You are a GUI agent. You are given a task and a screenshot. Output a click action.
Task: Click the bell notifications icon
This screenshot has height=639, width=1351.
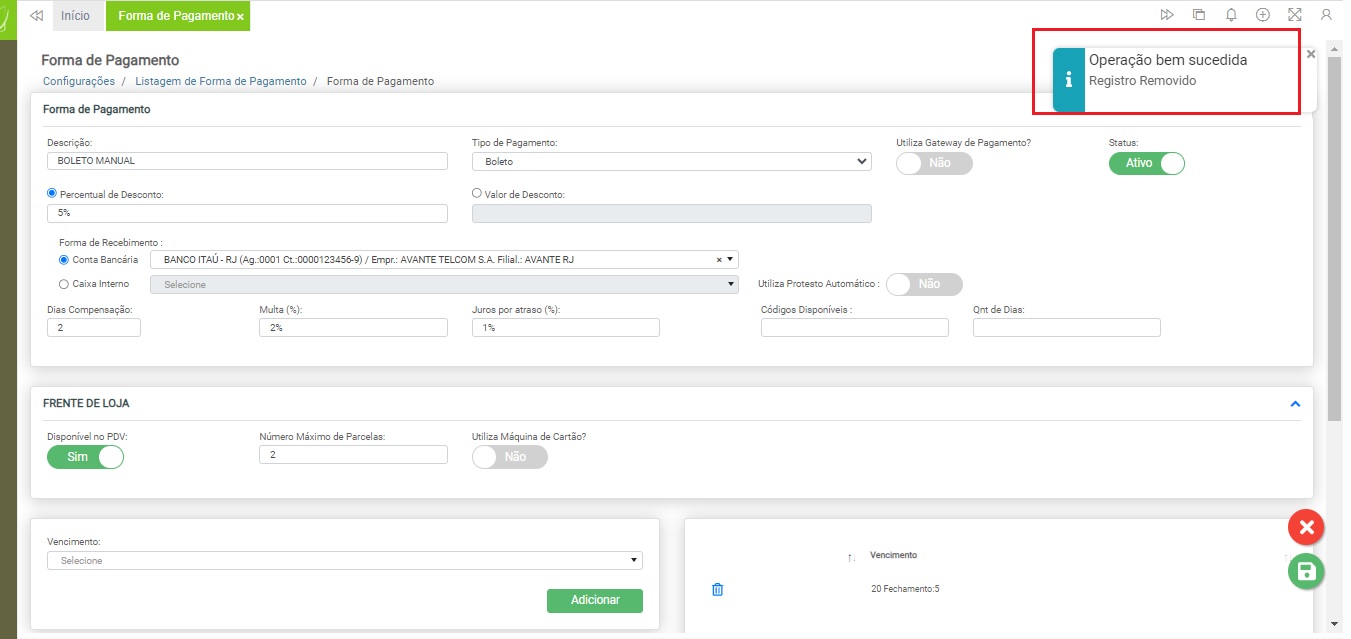click(x=1231, y=15)
